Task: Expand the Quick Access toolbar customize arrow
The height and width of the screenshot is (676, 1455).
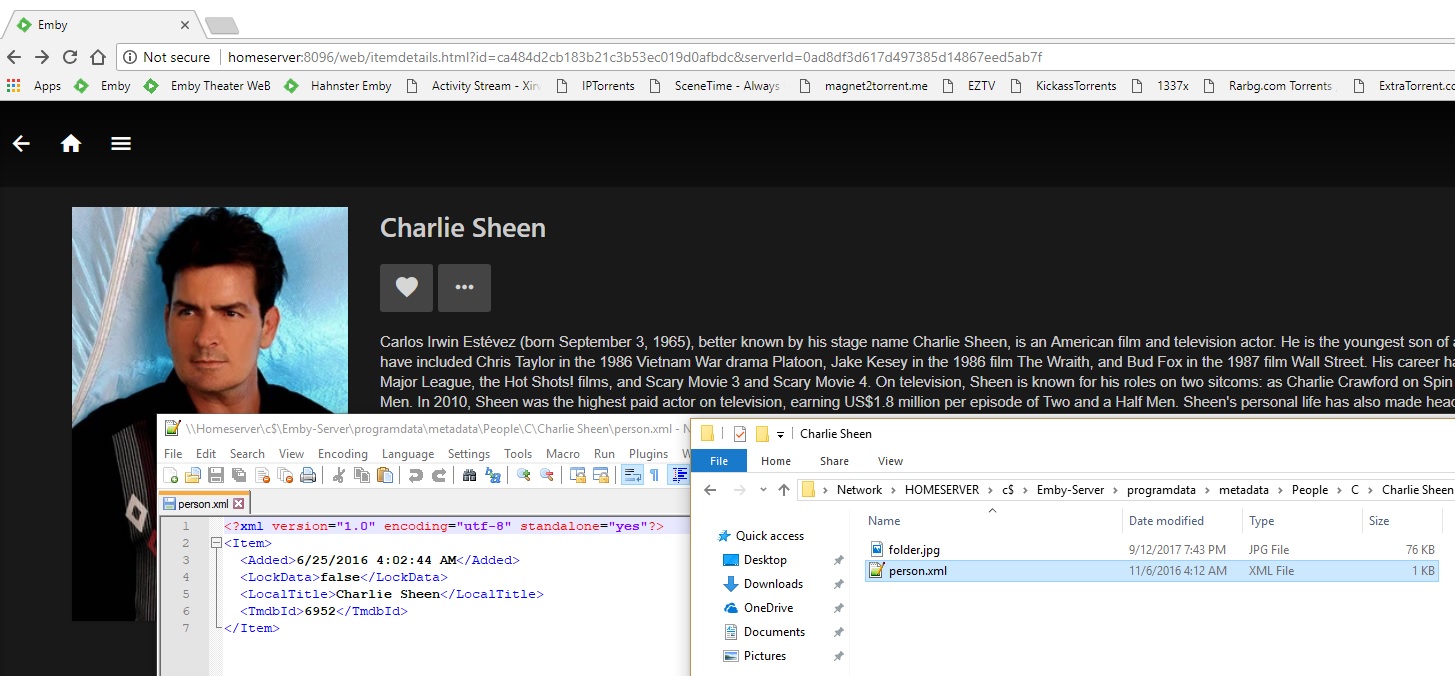Action: point(781,434)
